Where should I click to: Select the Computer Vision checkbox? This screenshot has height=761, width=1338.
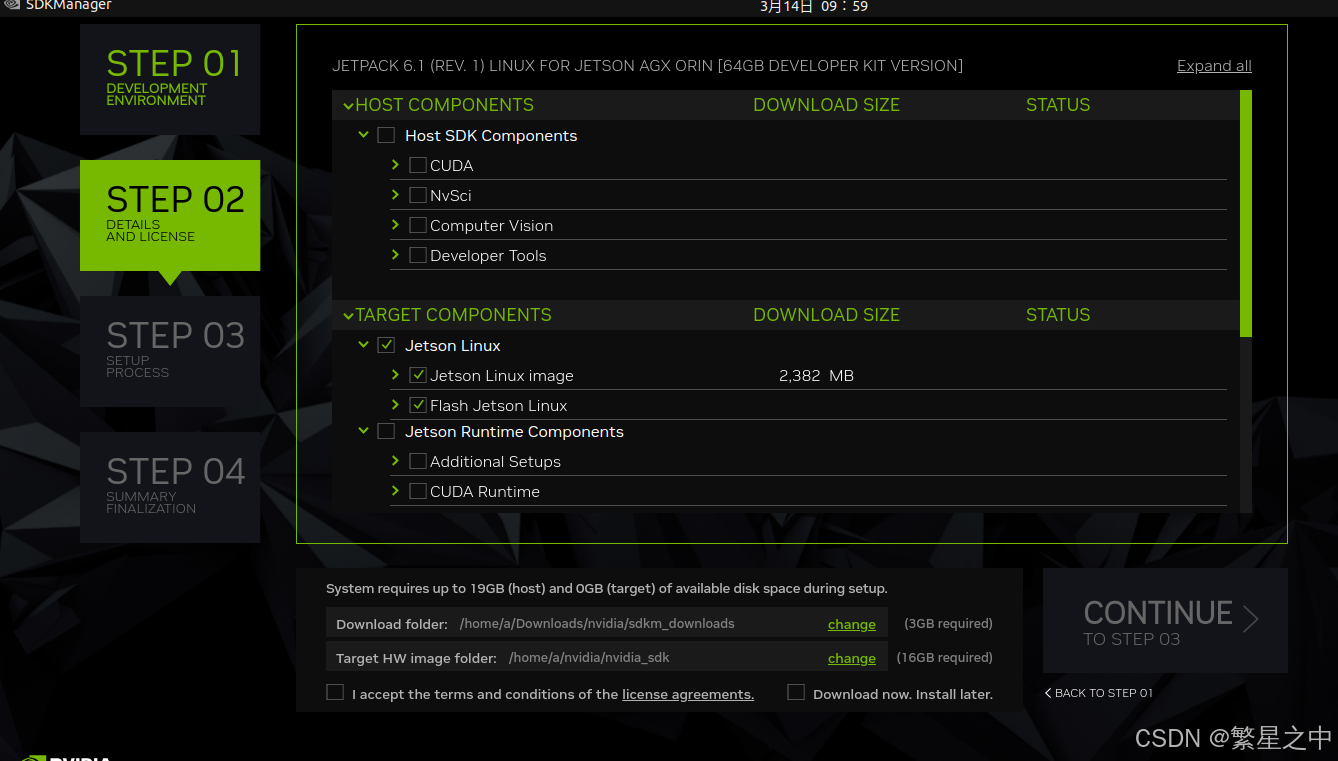[x=418, y=225]
